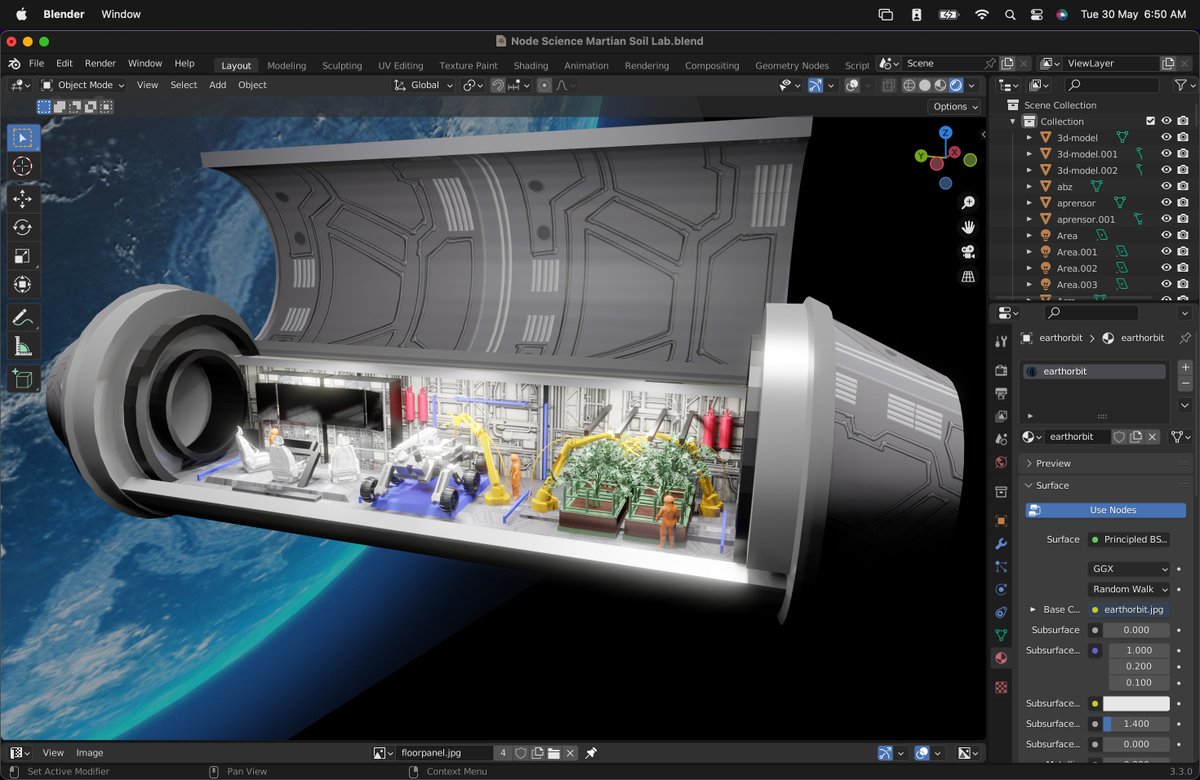The image size is (1200, 780).
Task: Expand the aprensor object in outliner
Action: (x=1030, y=203)
